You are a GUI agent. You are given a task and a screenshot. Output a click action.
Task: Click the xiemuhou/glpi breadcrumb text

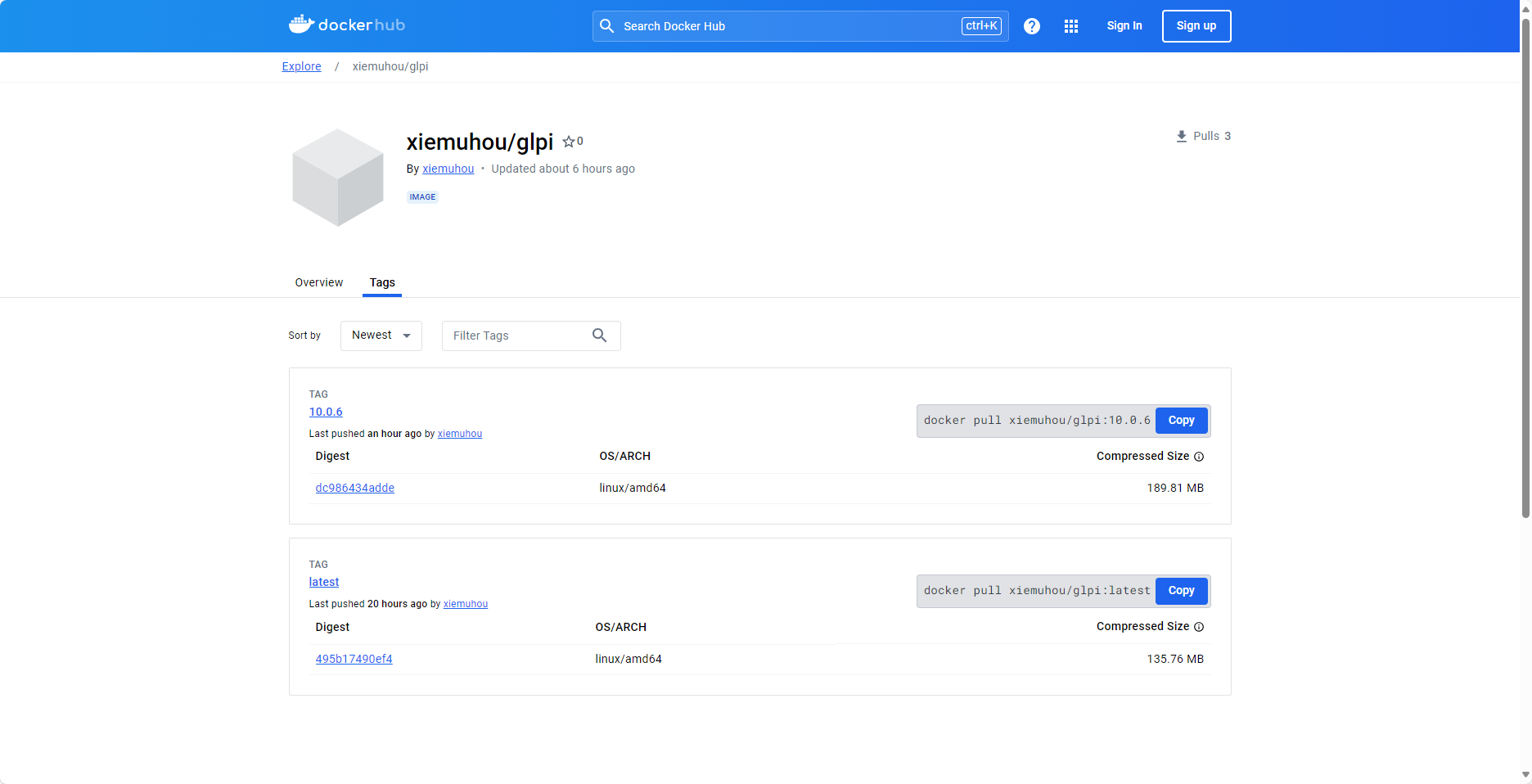(x=390, y=66)
